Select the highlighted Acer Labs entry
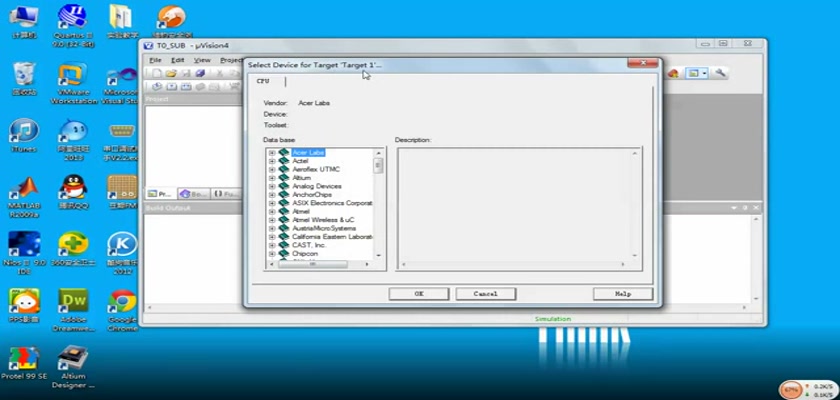 308,153
